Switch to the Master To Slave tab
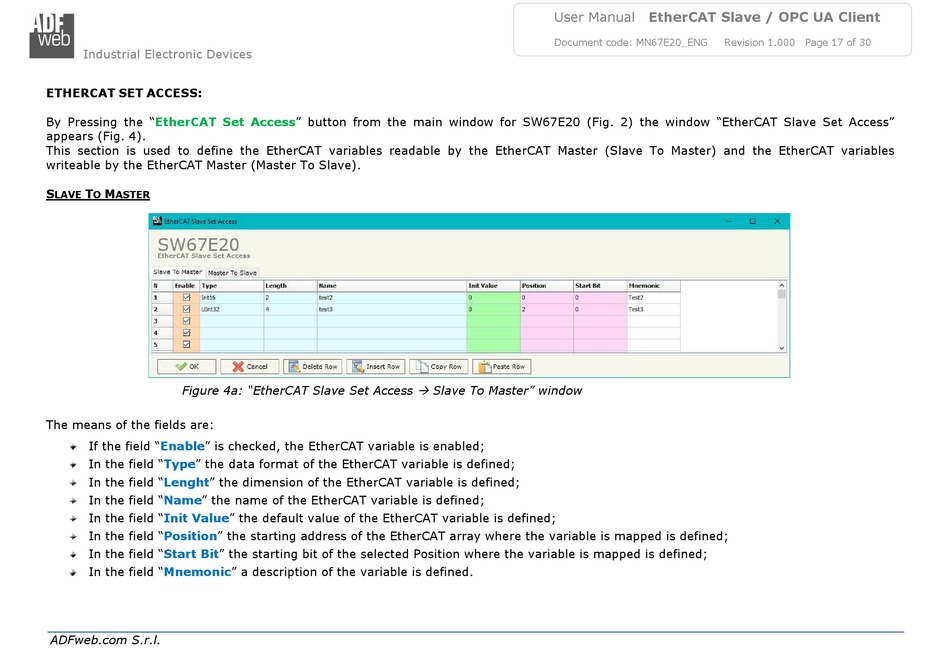 point(232,273)
